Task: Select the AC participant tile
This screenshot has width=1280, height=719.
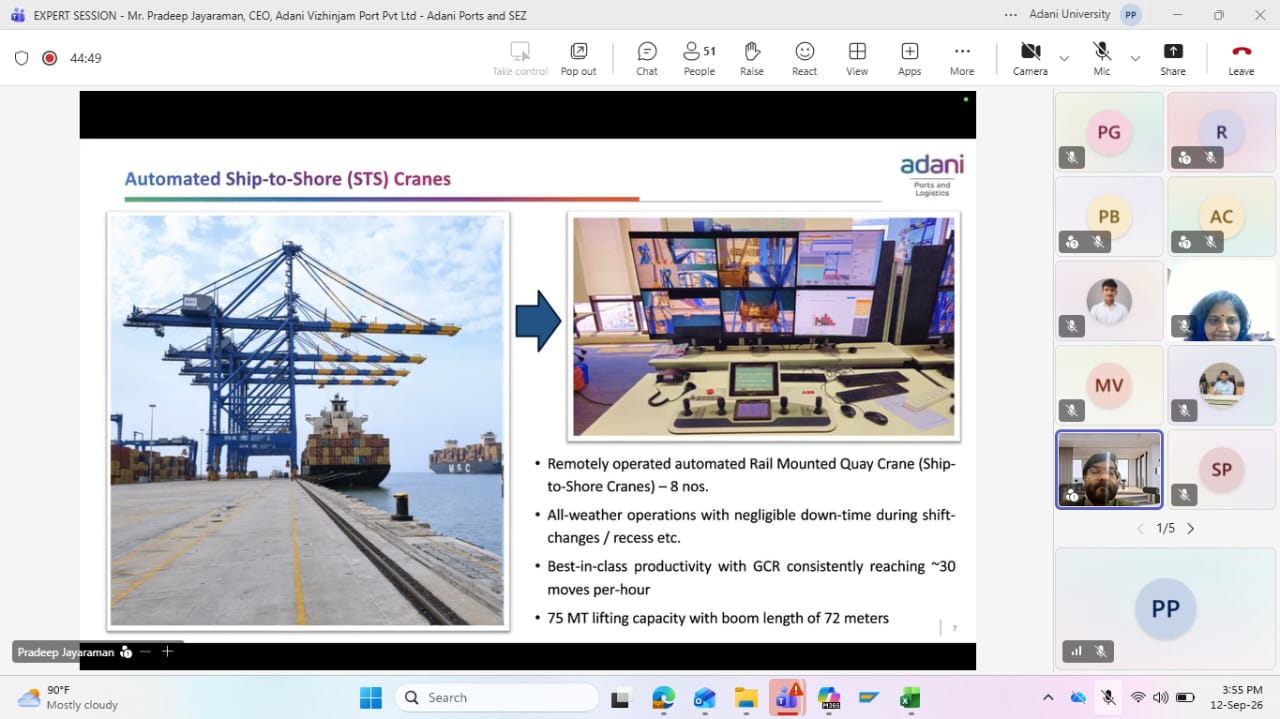Action: click(x=1221, y=216)
